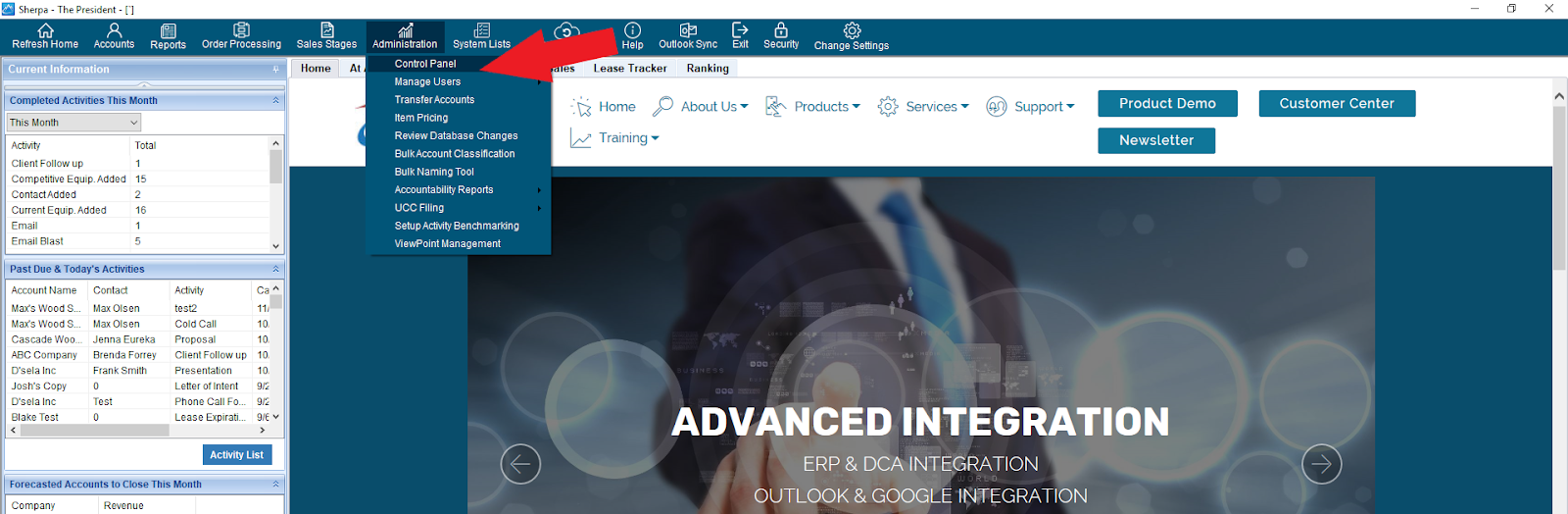
Task: Click the Administration toolbar icon
Action: 405,36
